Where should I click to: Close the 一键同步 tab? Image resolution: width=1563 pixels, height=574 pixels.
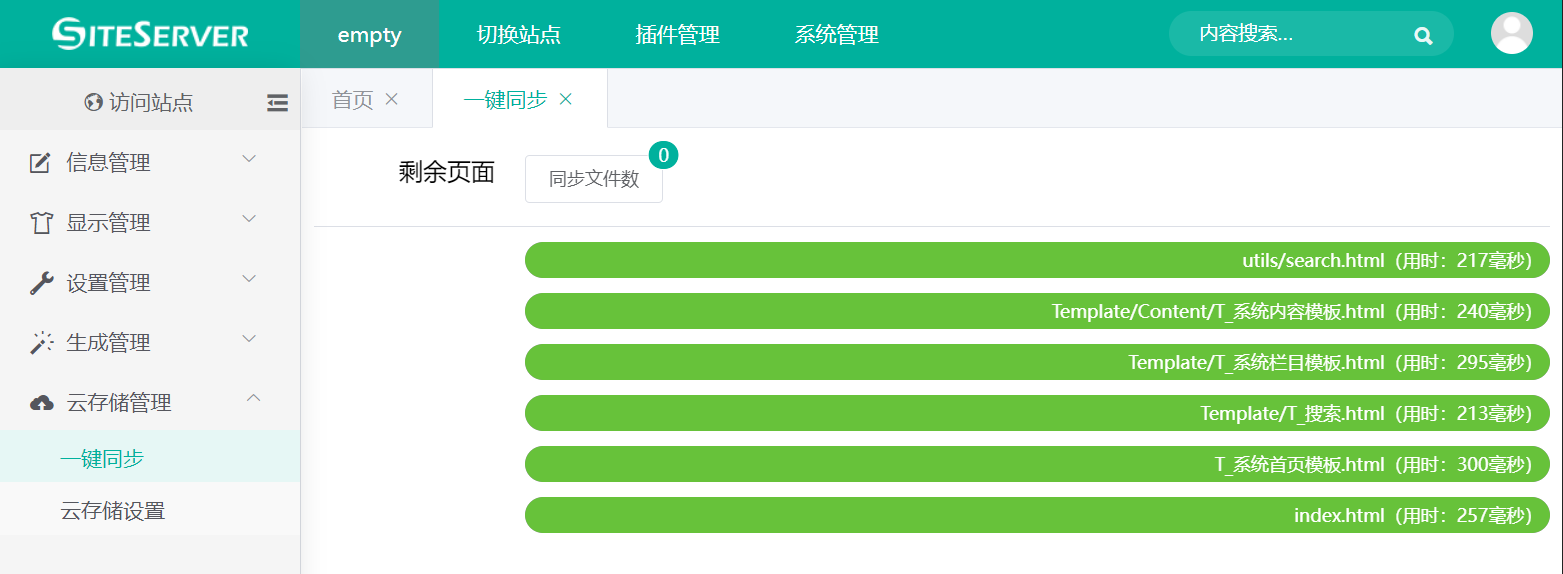point(566,99)
